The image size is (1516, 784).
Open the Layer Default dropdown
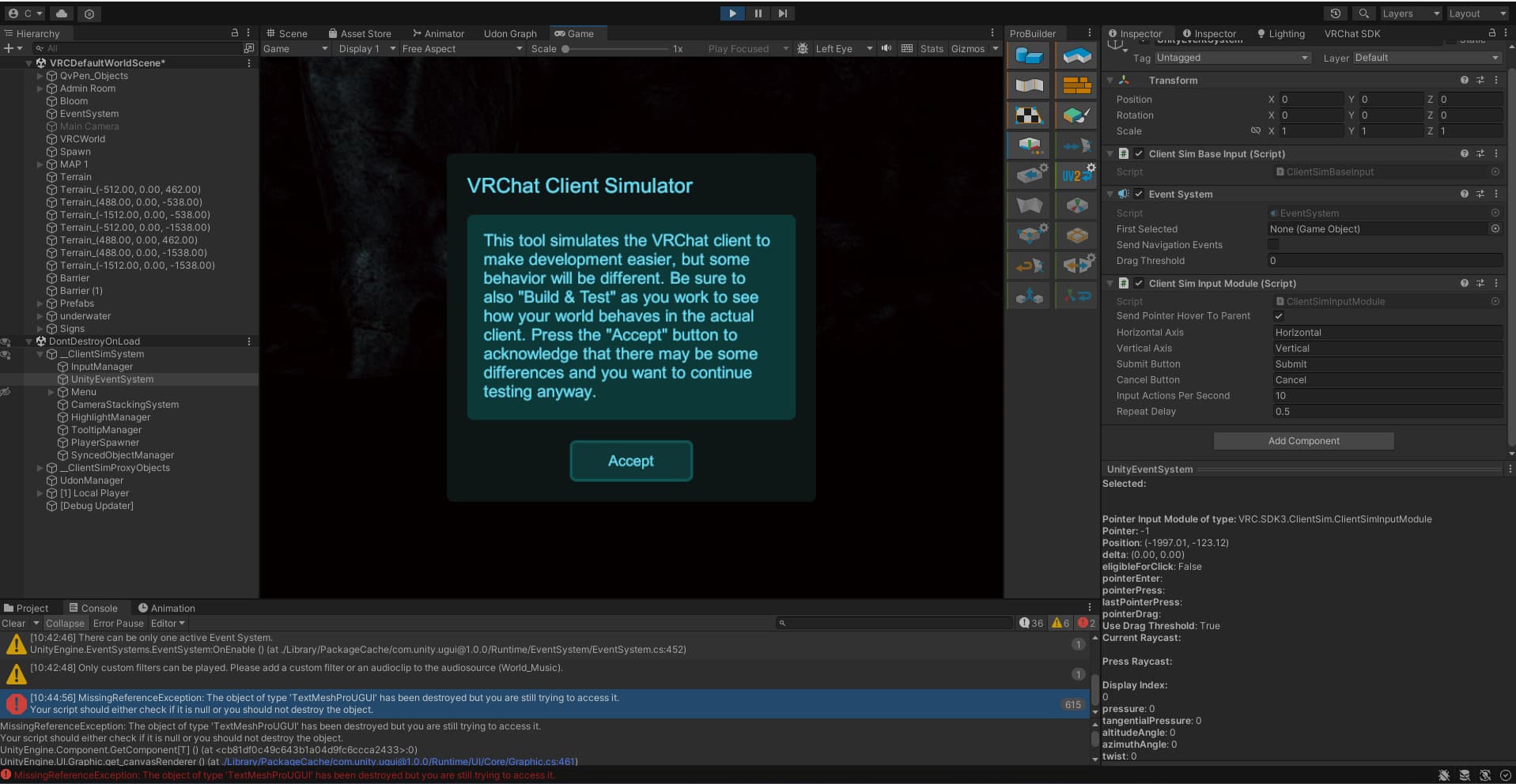pos(1427,58)
